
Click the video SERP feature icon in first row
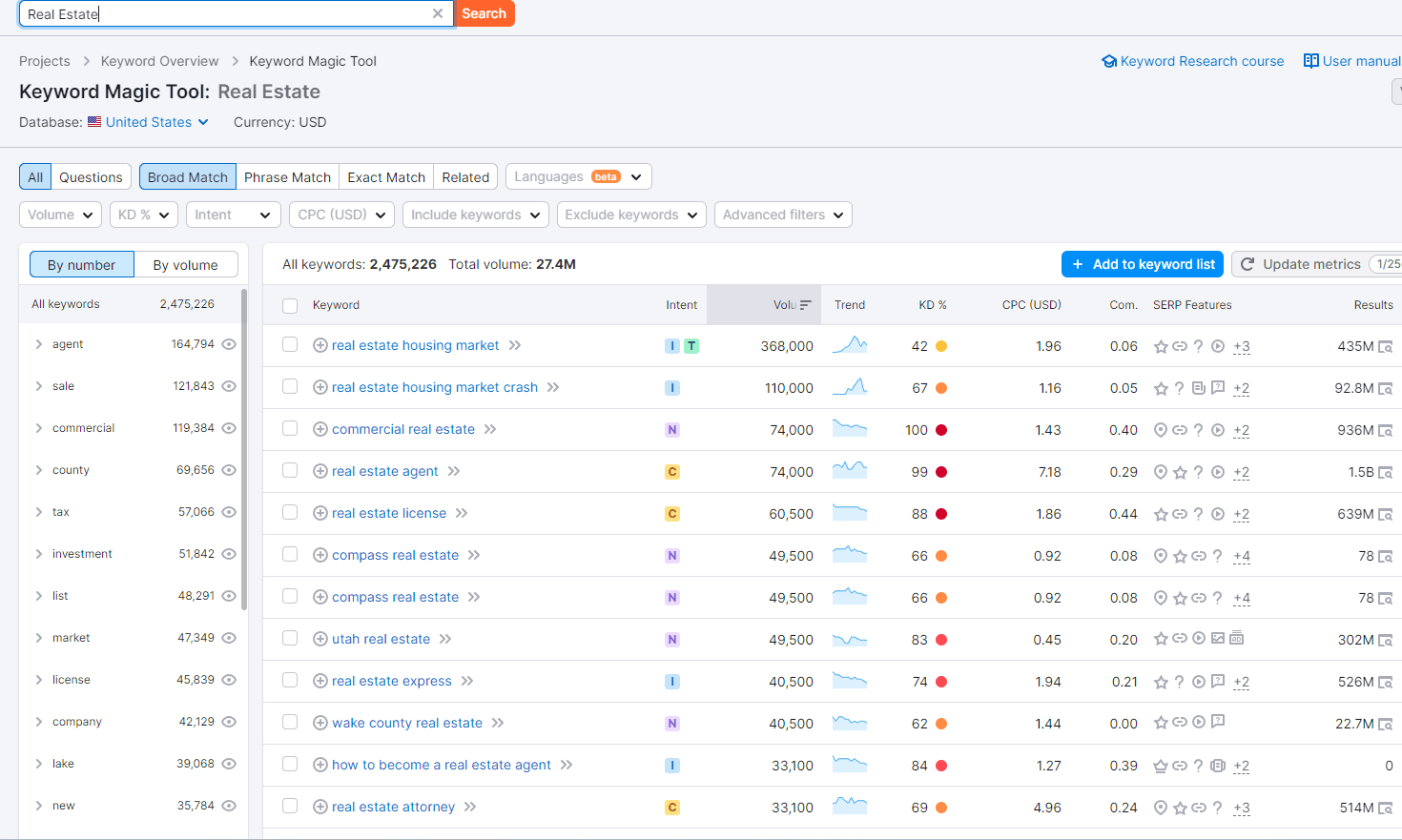(1218, 346)
